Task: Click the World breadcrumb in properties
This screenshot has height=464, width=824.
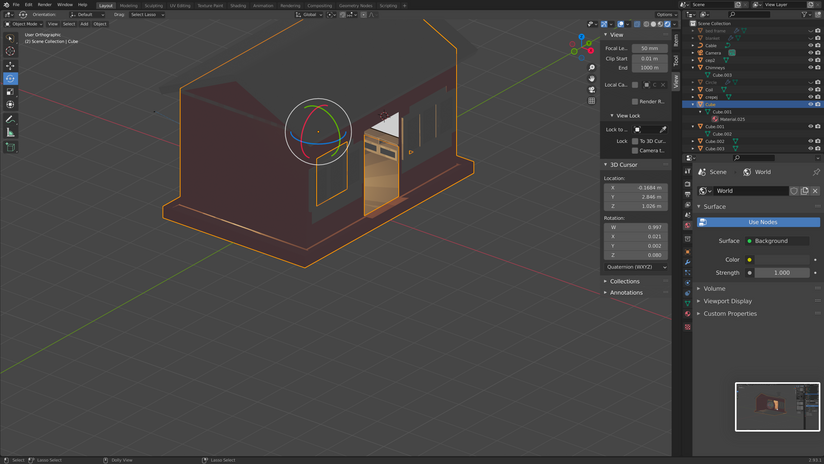Action: click(757, 172)
